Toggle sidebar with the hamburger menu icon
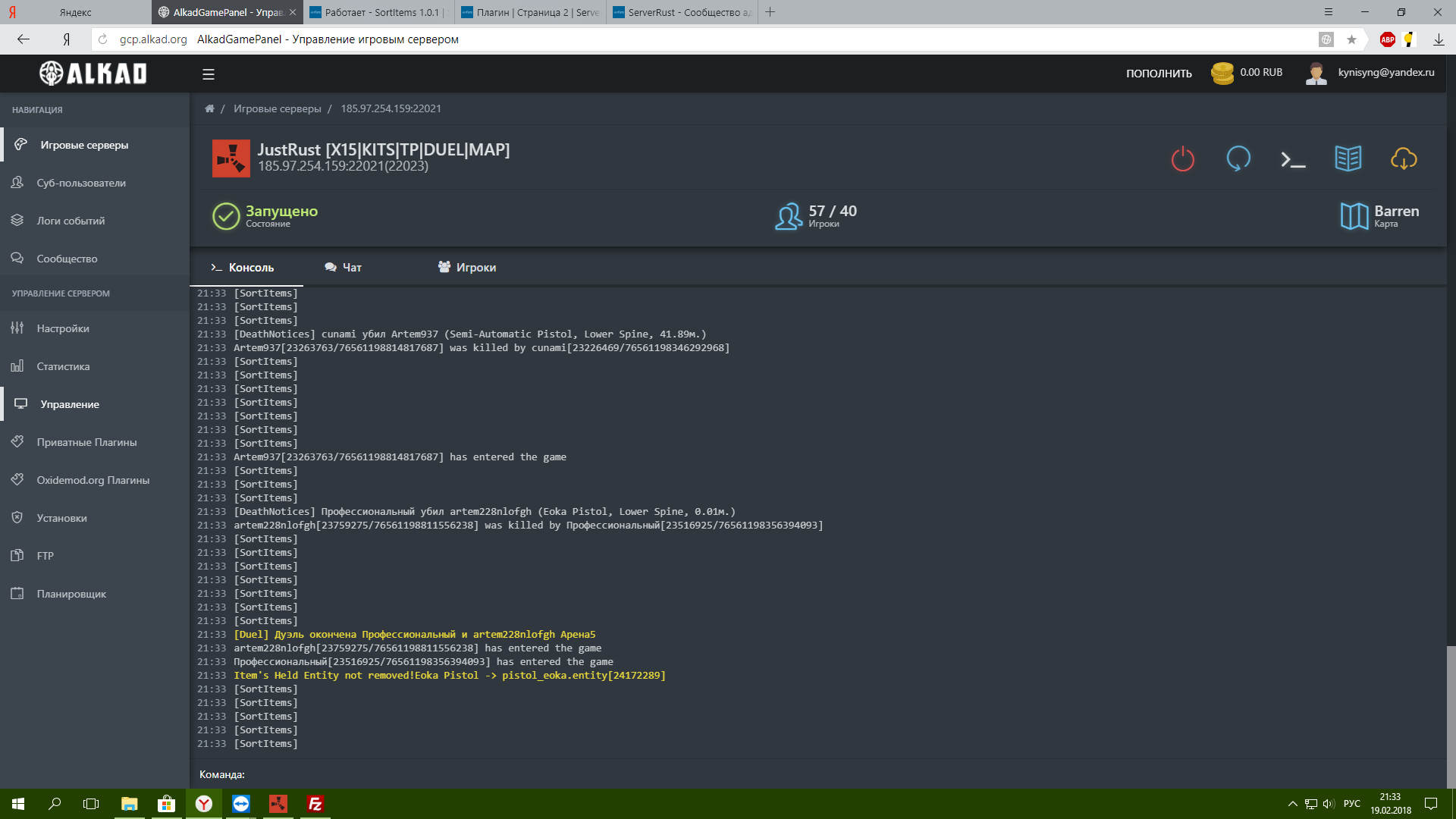This screenshot has width=1456, height=819. tap(209, 74)
